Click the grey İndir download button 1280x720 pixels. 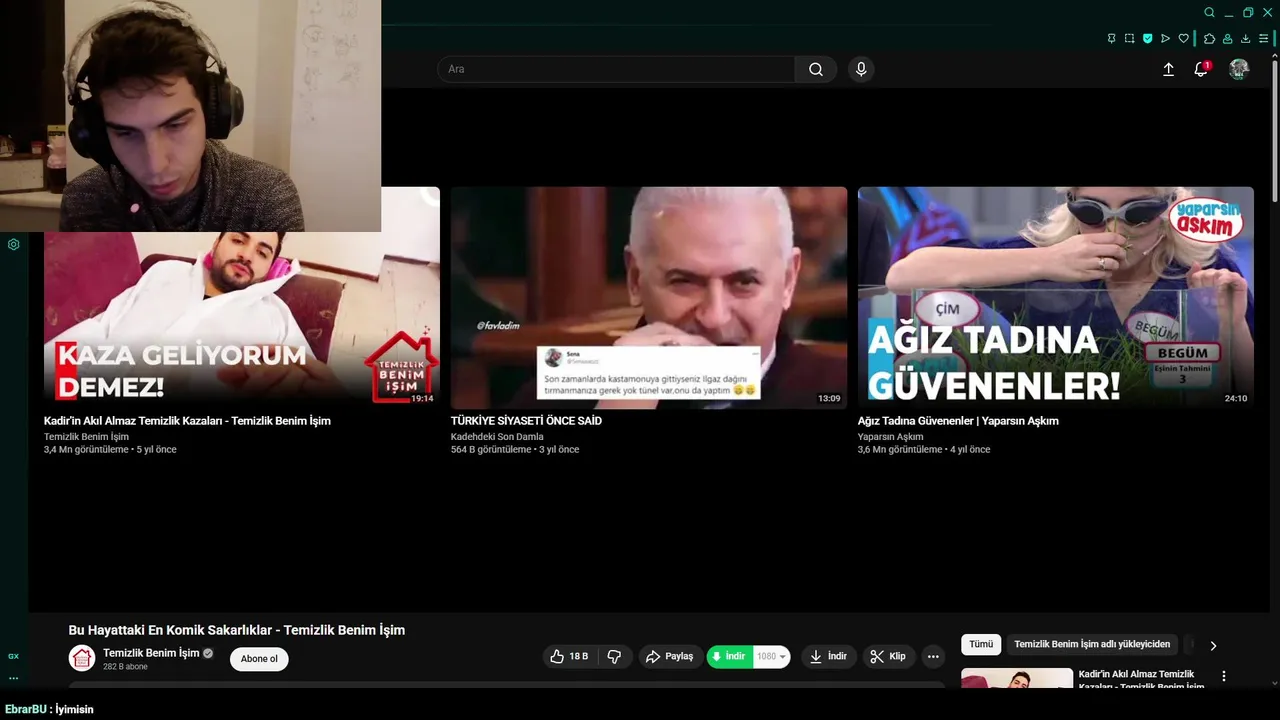(x=828, y=656)
